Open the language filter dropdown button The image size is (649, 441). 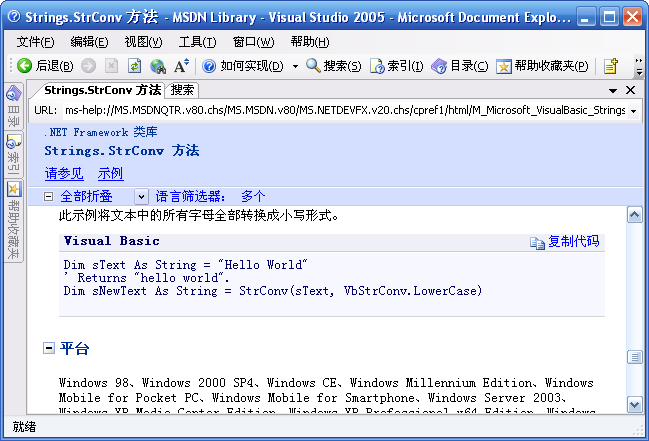tap(141, 196)
